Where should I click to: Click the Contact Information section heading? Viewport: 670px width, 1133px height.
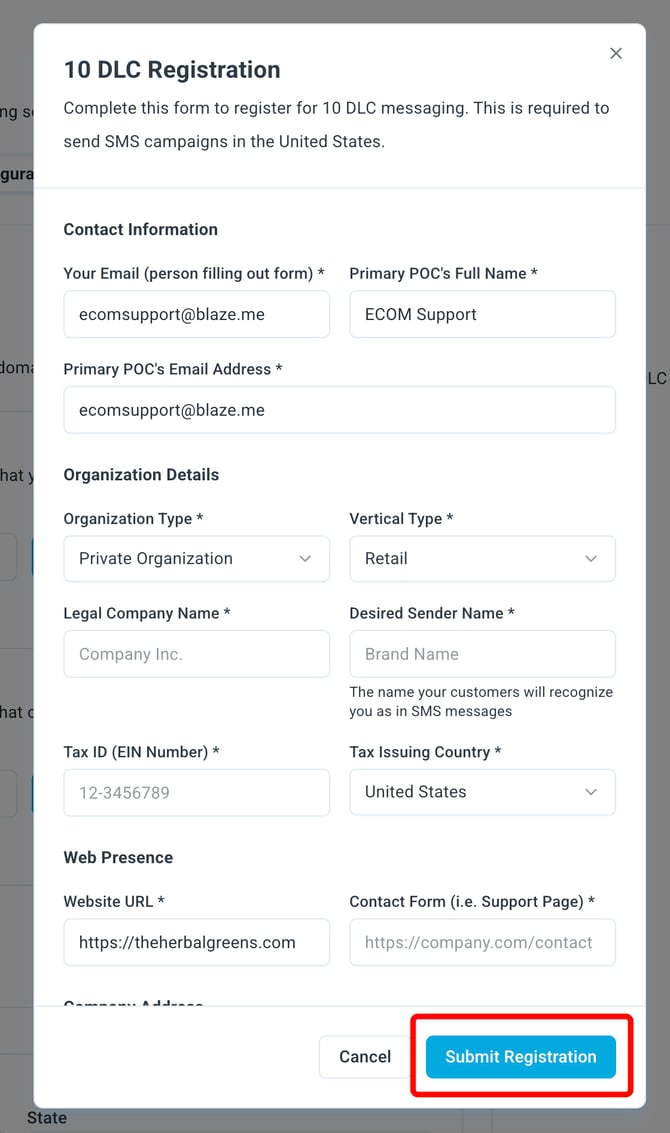(x=140, y=229)
